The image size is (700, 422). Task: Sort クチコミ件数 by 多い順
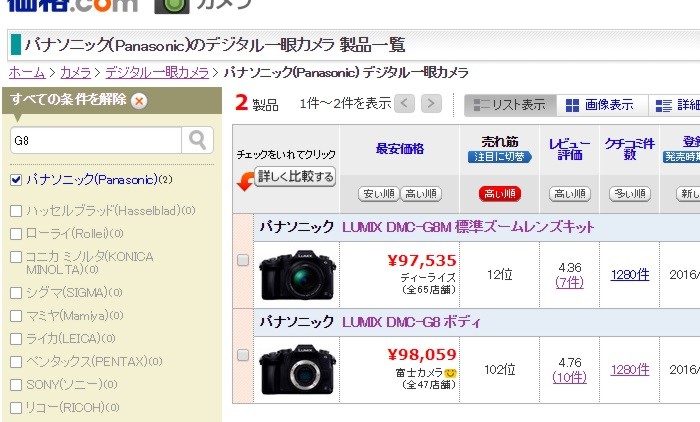(629, 194)
